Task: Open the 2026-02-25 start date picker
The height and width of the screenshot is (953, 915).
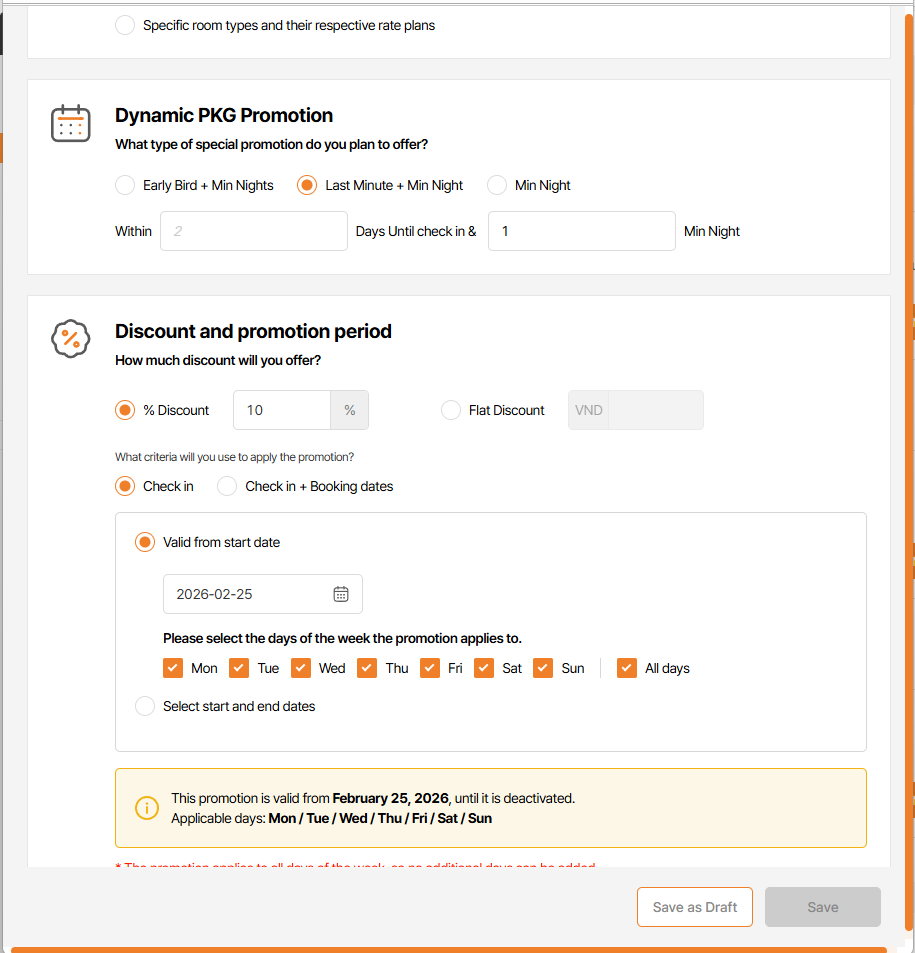Action: pos(250,594)
